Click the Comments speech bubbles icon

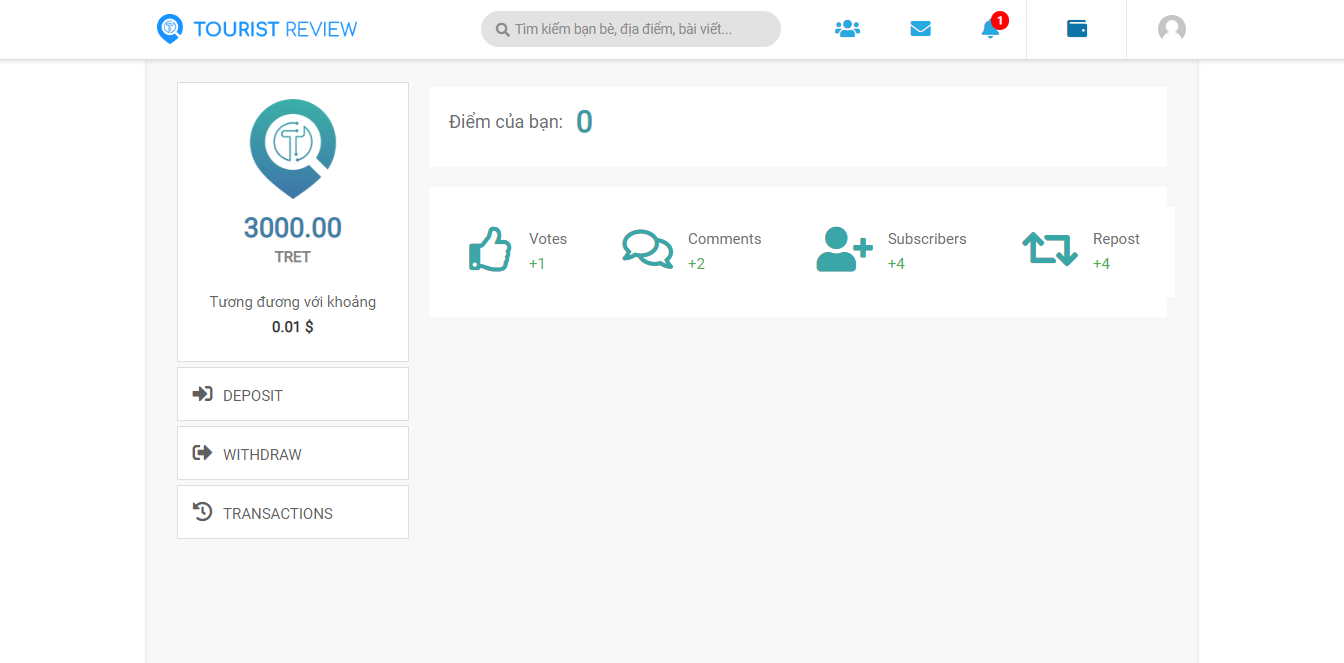(x=648, y=249)
